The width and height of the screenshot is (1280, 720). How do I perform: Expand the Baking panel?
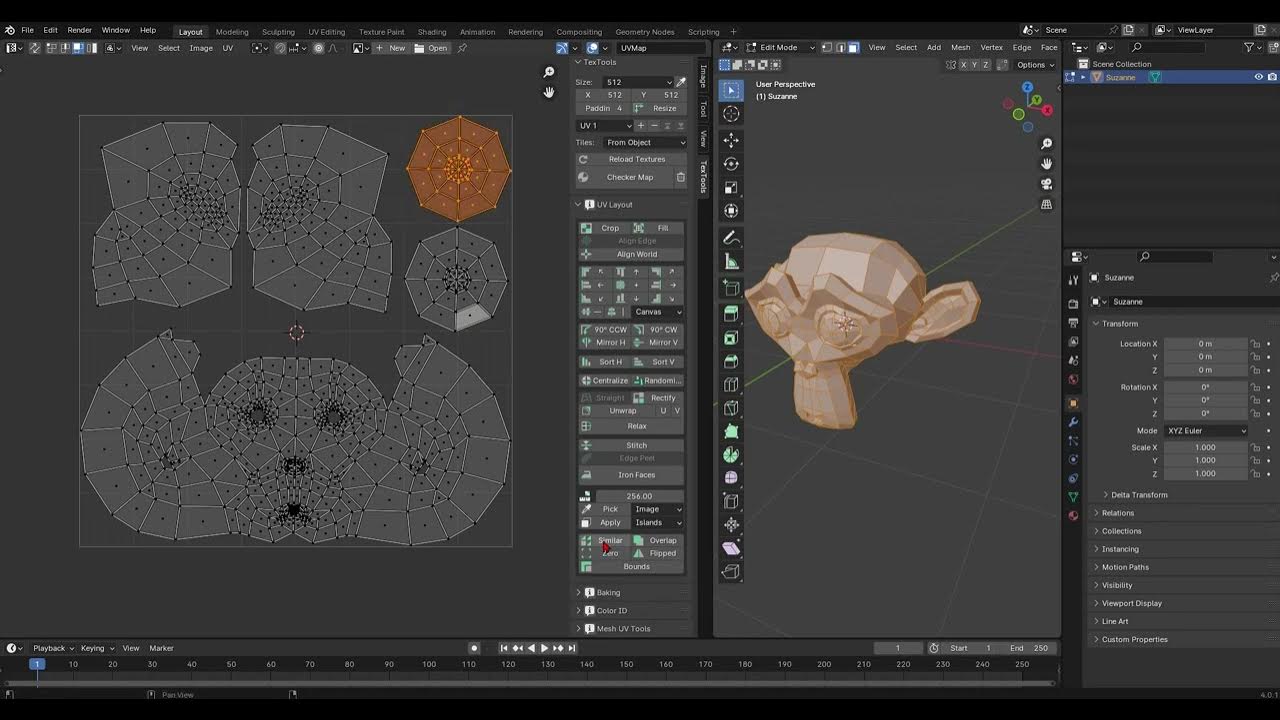[x=608, y=593]
